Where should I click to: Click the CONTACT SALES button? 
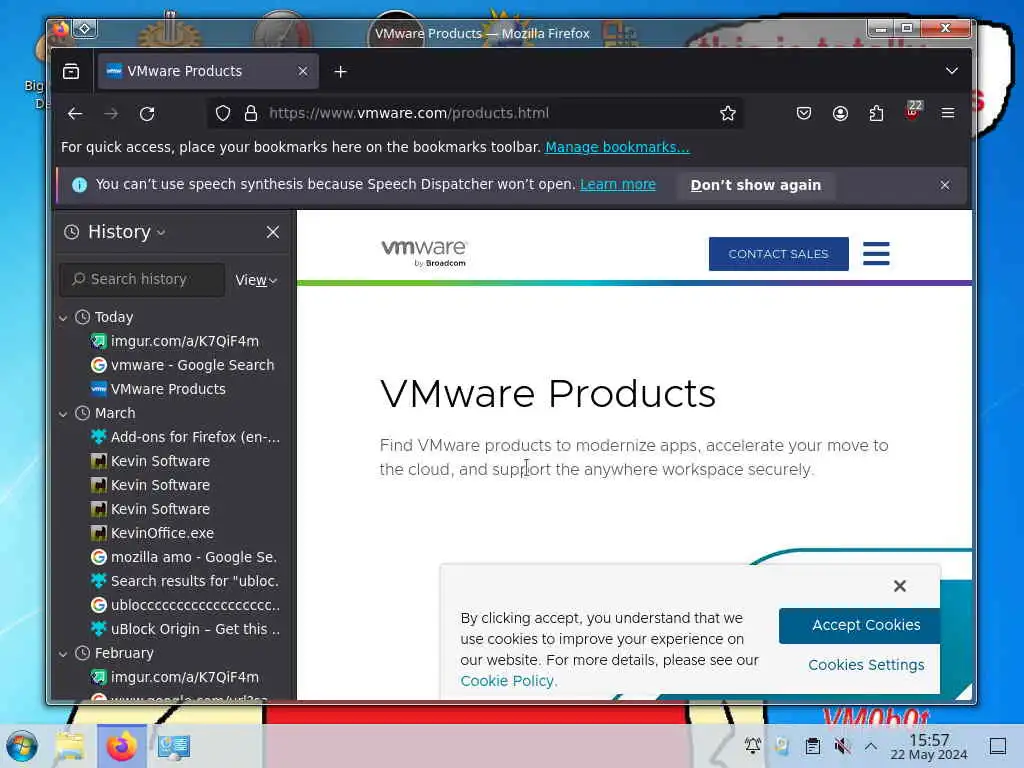pyautogui.click(x=778, y=253)
